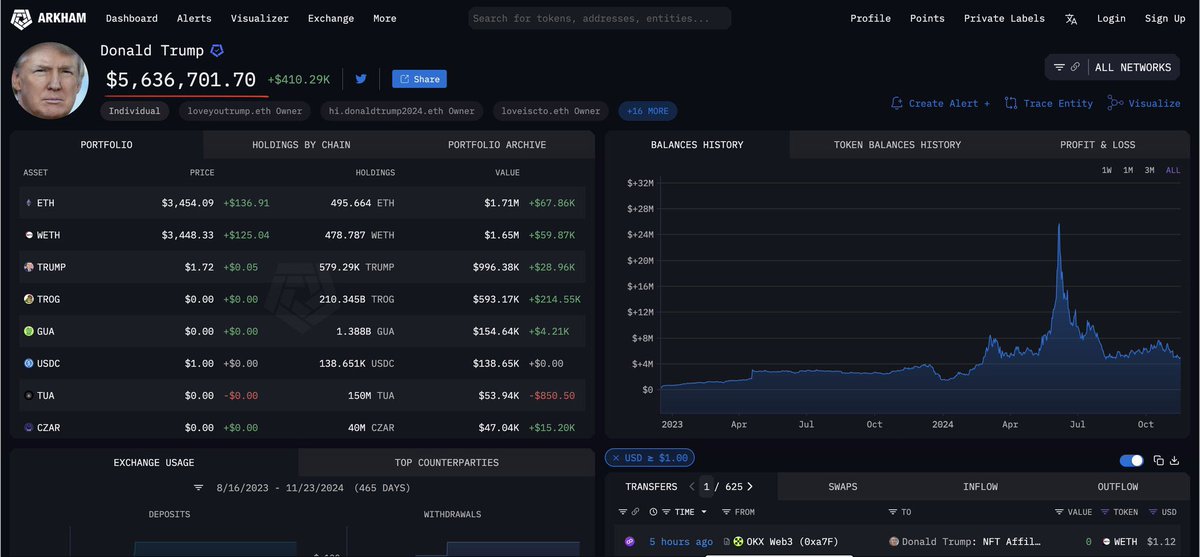
Task: Switch to TOKEN BALANCES HISTORY tab
Action: coord(897,145)
